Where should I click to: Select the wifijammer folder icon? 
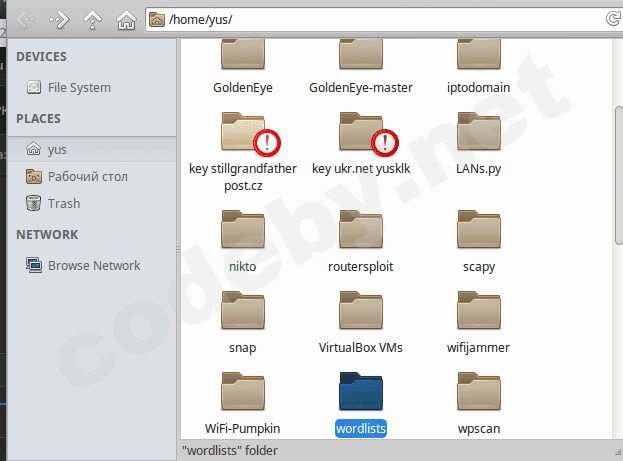click(479, 310)
